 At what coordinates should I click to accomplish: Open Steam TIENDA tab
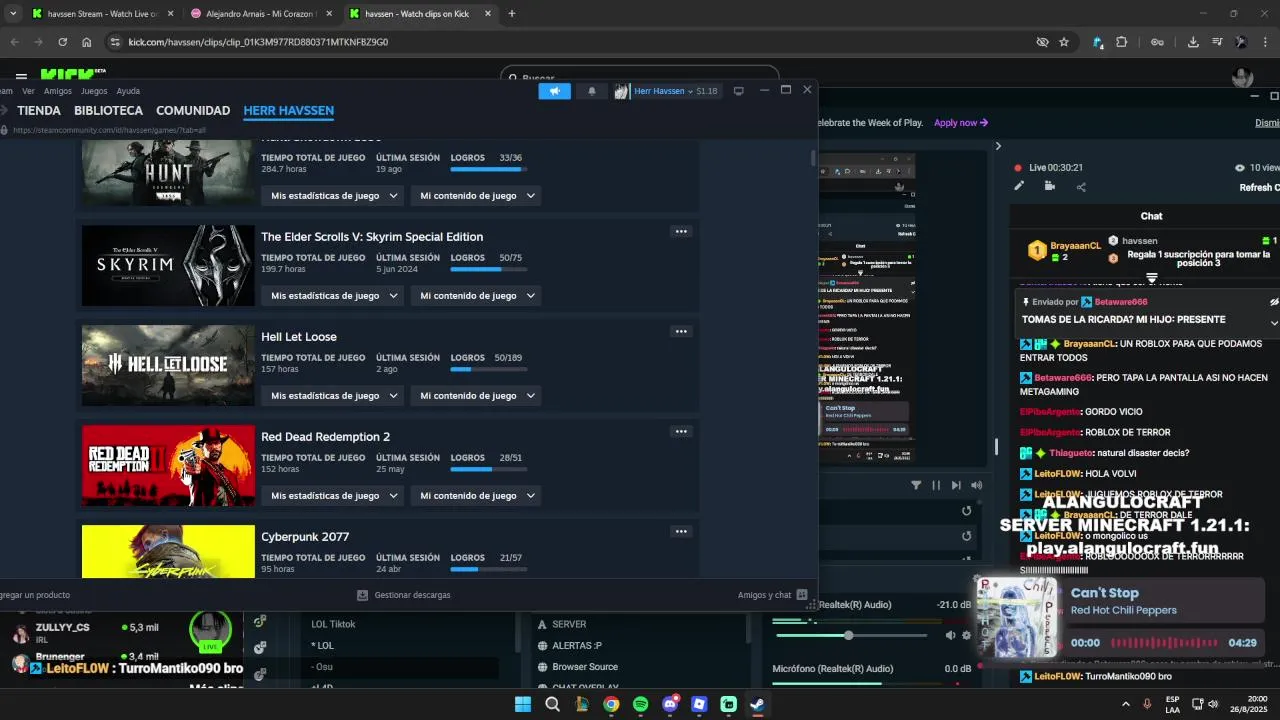point(39,111)
